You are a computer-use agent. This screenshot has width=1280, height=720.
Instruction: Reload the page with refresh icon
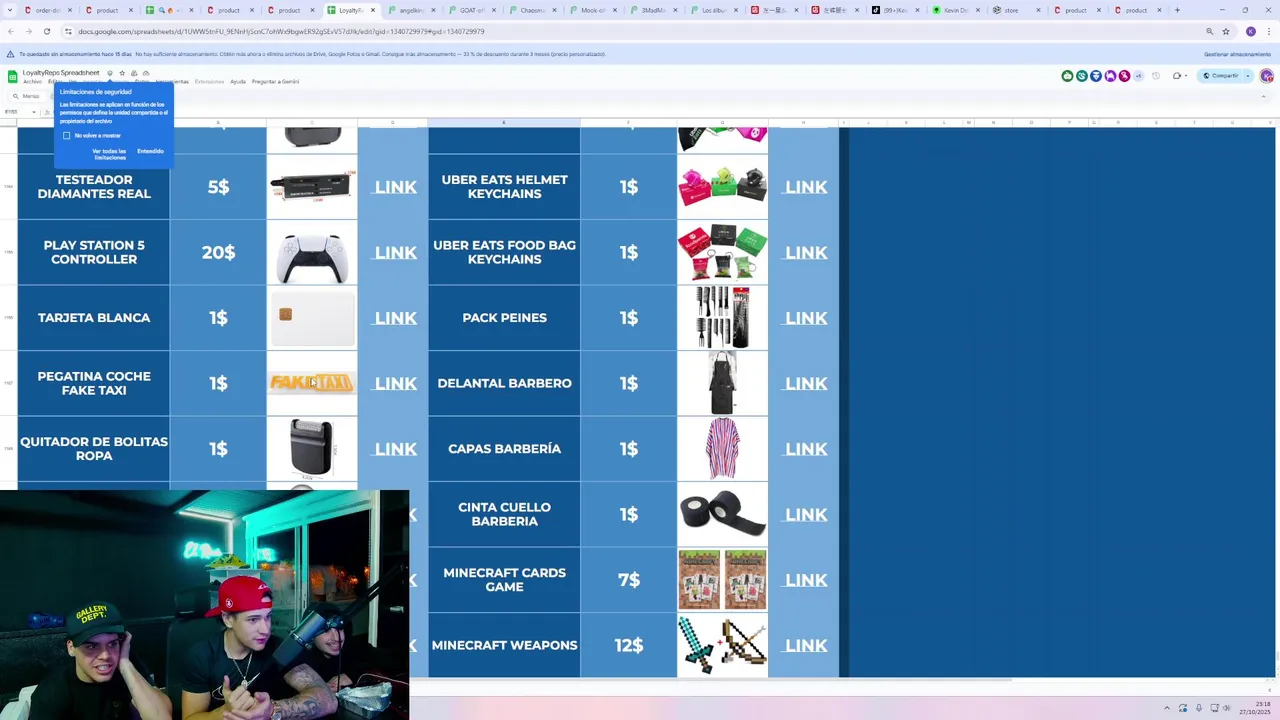click(46, 31)
